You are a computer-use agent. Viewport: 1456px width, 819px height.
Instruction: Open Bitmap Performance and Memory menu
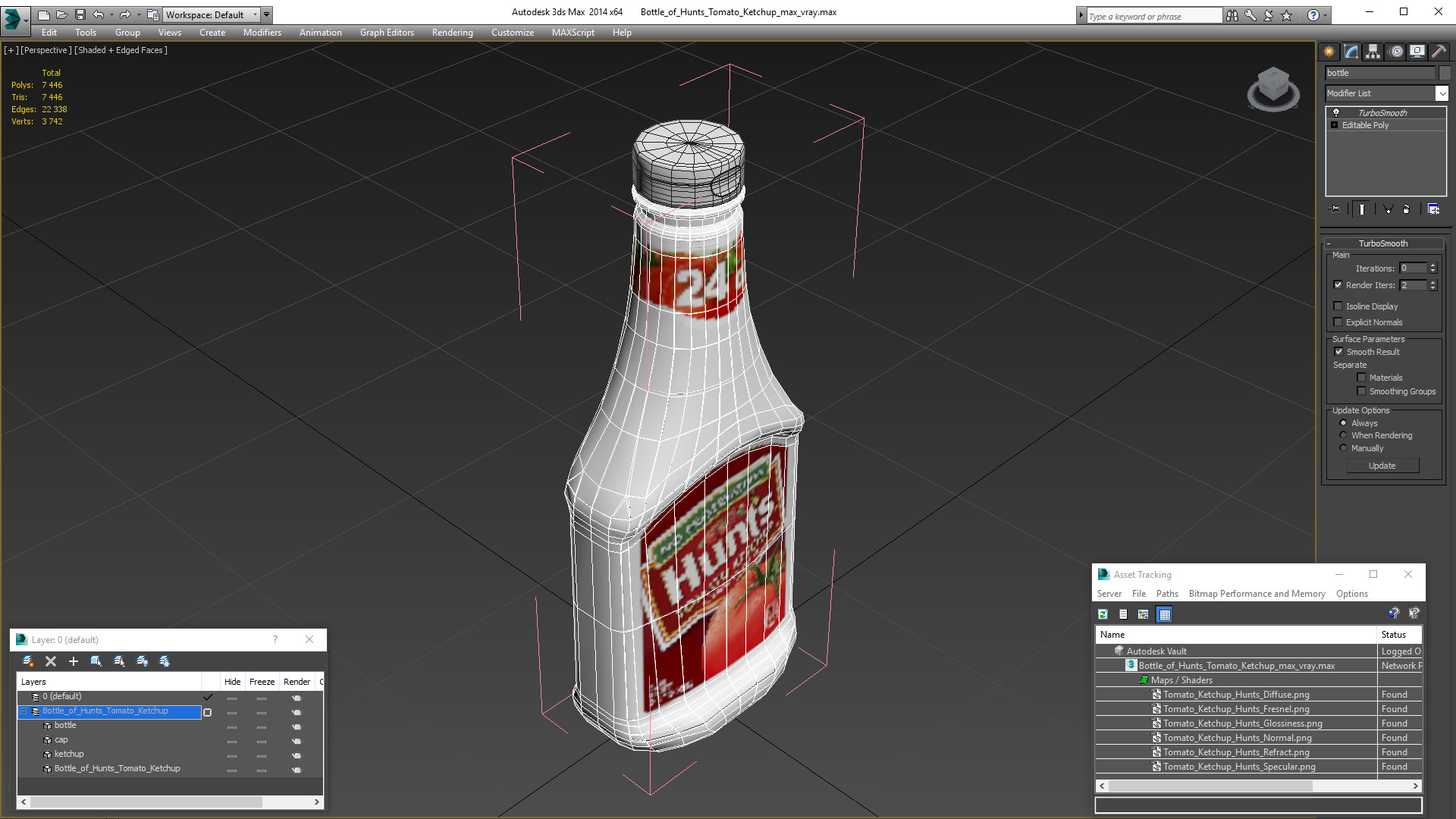coord(1257,594)
